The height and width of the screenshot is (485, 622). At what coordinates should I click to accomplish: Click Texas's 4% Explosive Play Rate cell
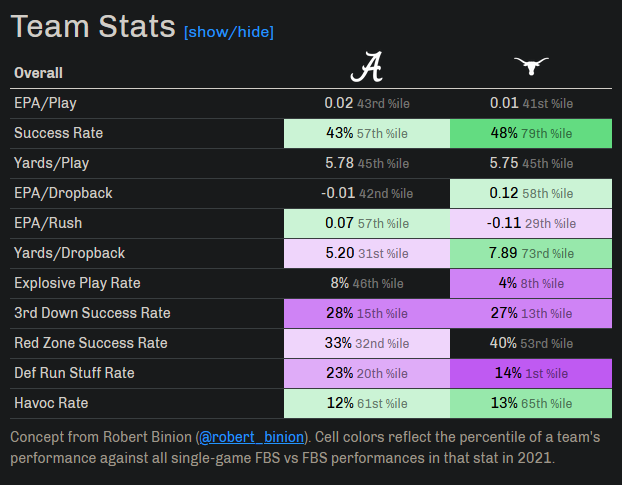(x=531, y=283)
